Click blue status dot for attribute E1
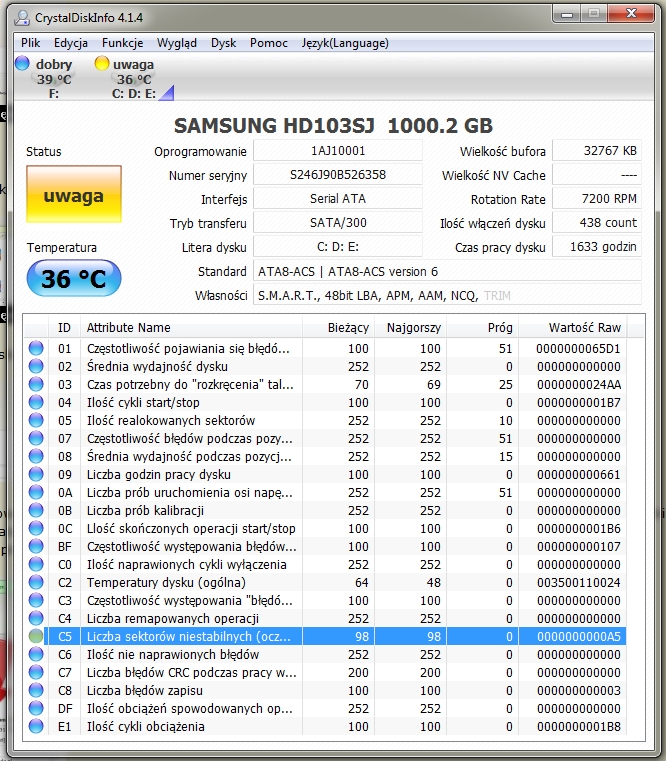 tap(36, 726)
